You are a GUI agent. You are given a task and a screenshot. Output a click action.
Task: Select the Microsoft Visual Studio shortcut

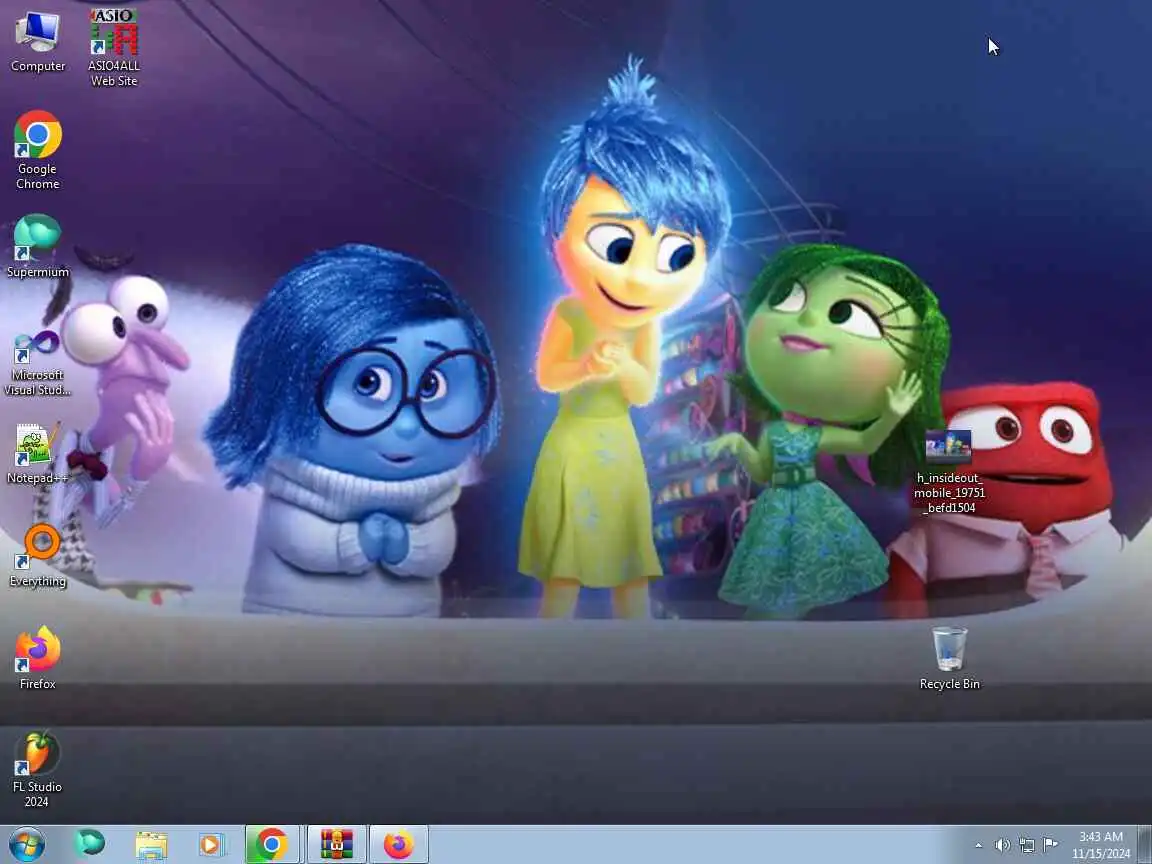pos(37,364)
